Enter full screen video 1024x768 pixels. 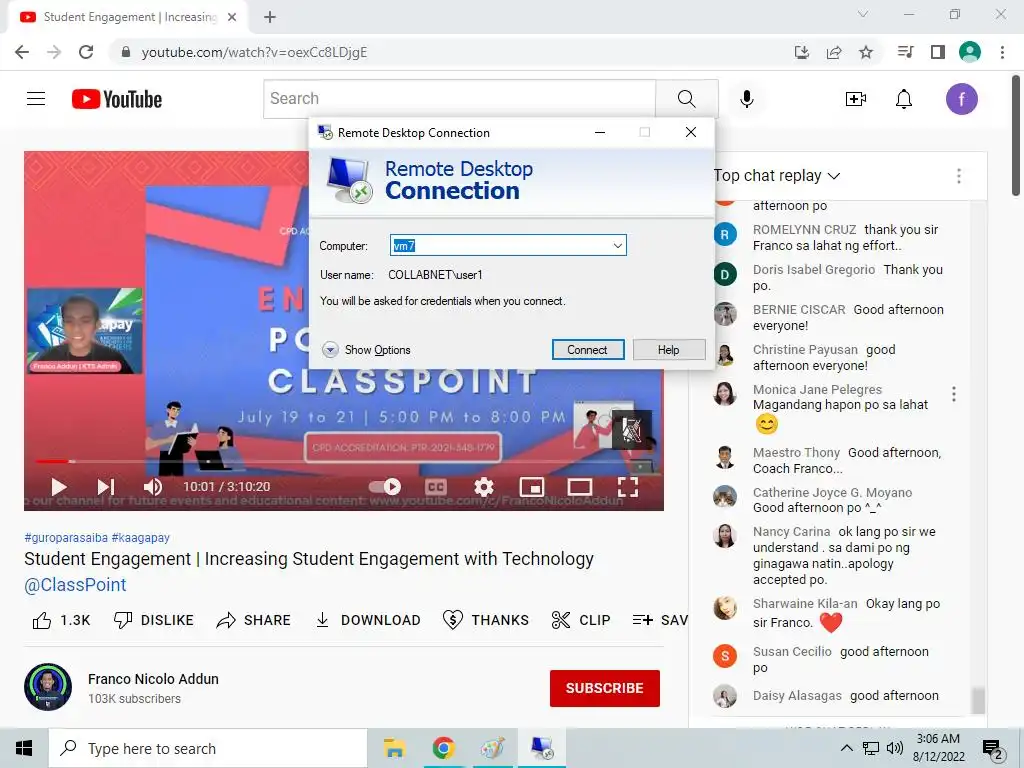pos(628,487)
